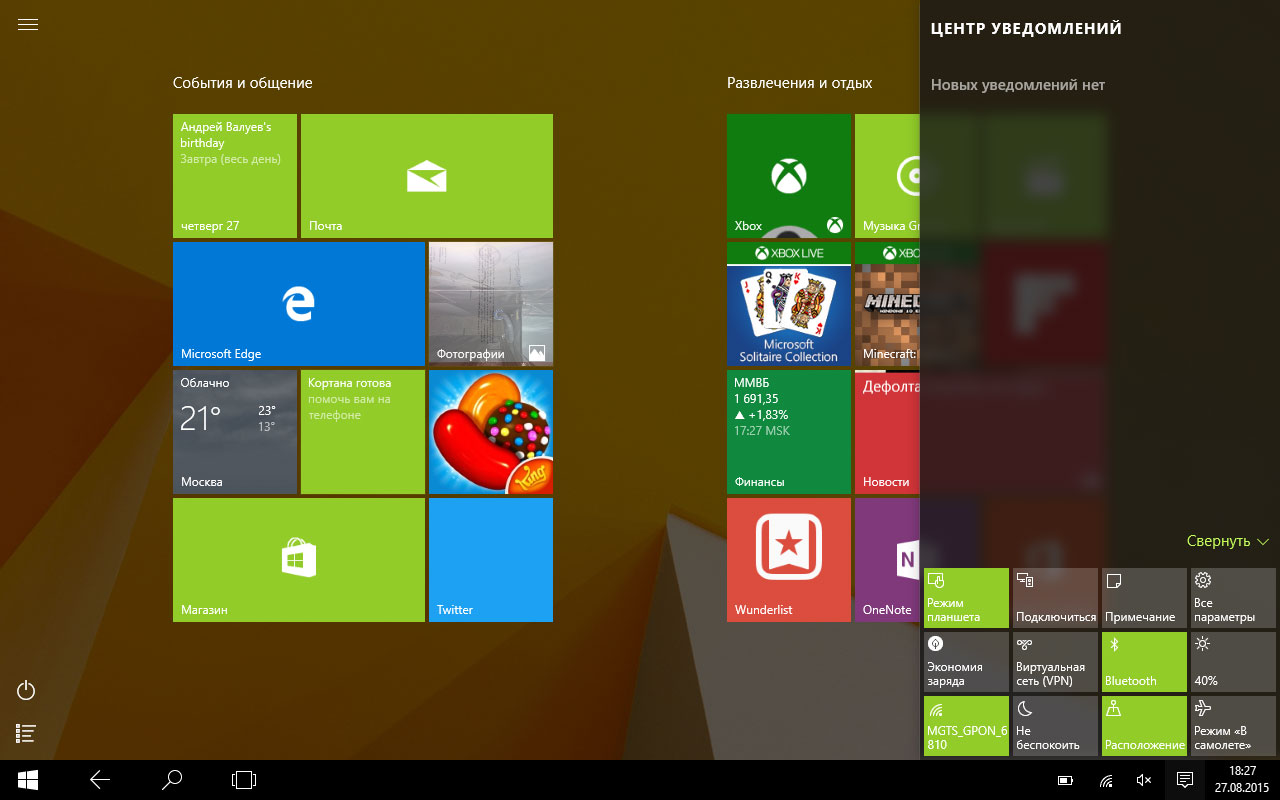Toggle Bluetooth quick action

[x=1144, y=662]
